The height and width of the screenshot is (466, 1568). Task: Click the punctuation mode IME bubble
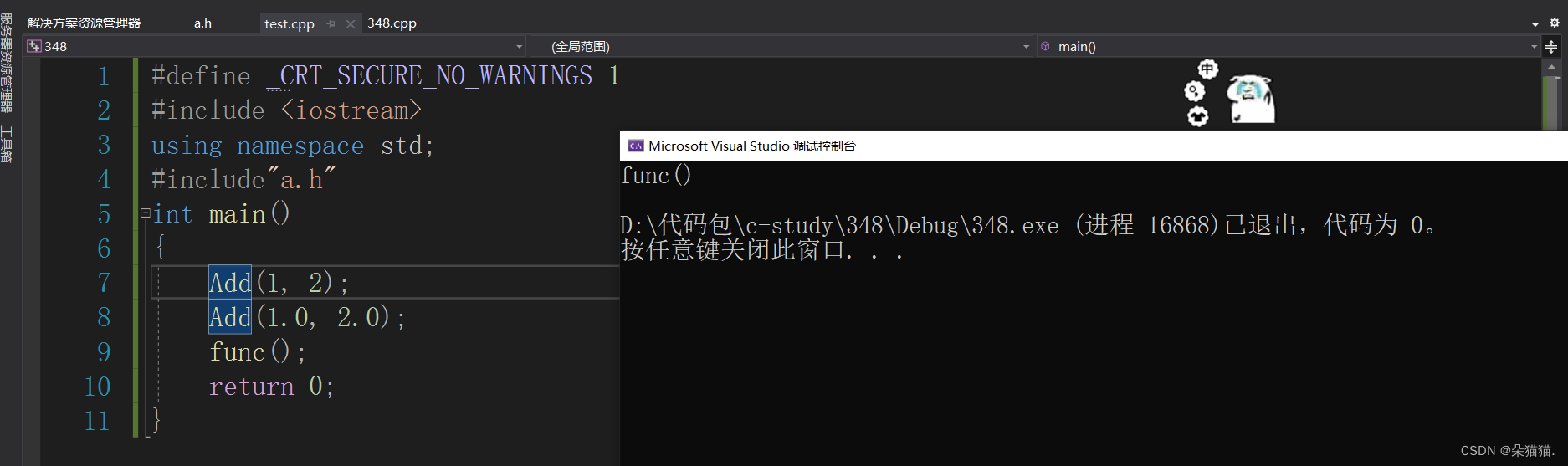coord(1195,91)
